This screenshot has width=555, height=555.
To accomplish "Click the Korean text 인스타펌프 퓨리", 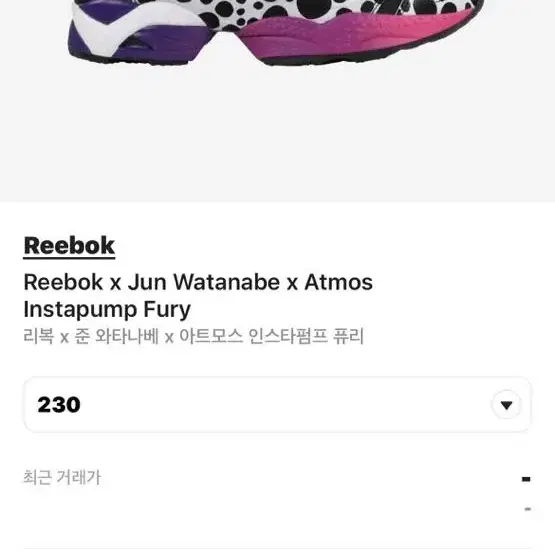I will [x=306, y=336].
